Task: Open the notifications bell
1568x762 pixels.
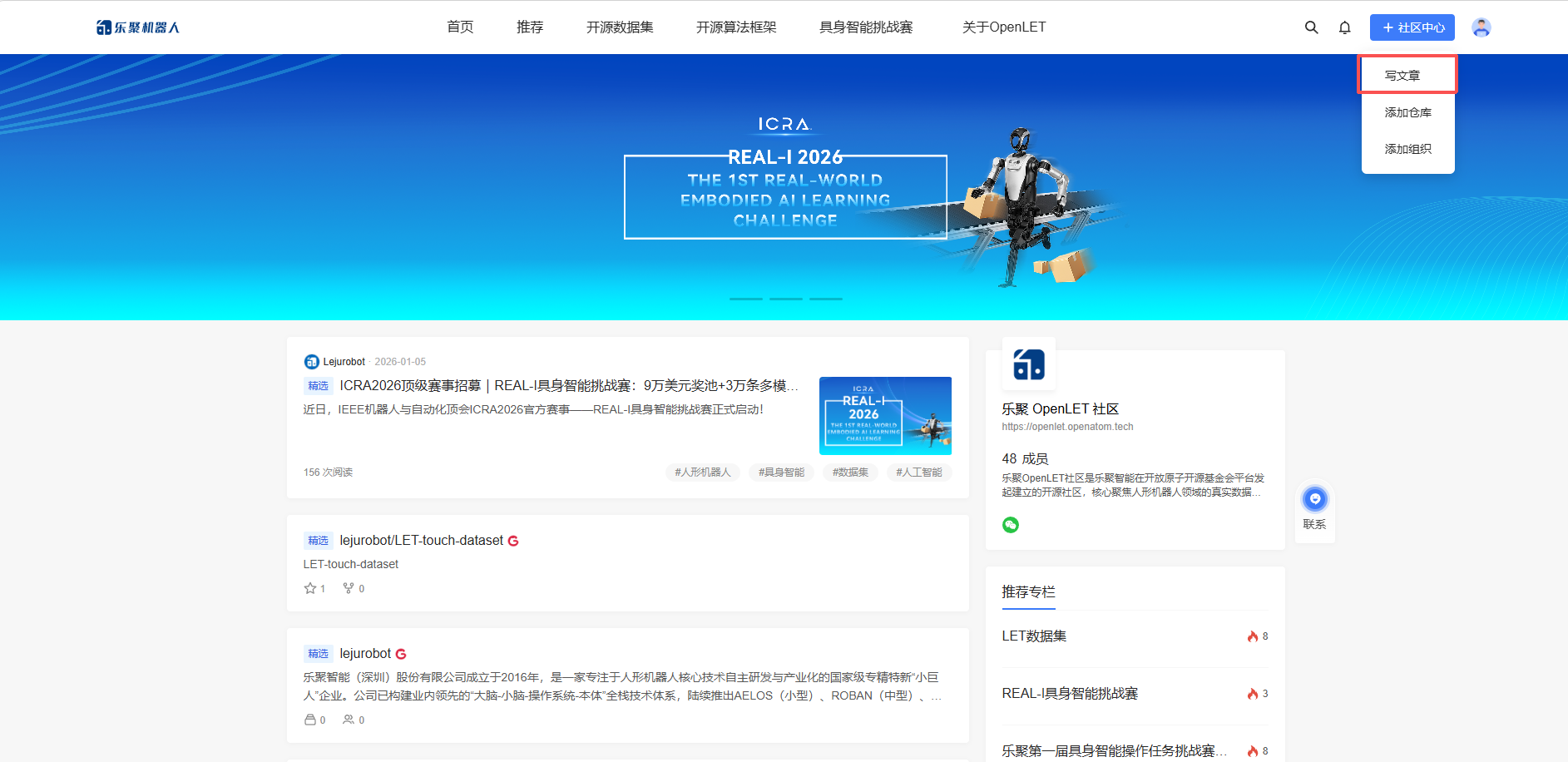Action: 1344,27
